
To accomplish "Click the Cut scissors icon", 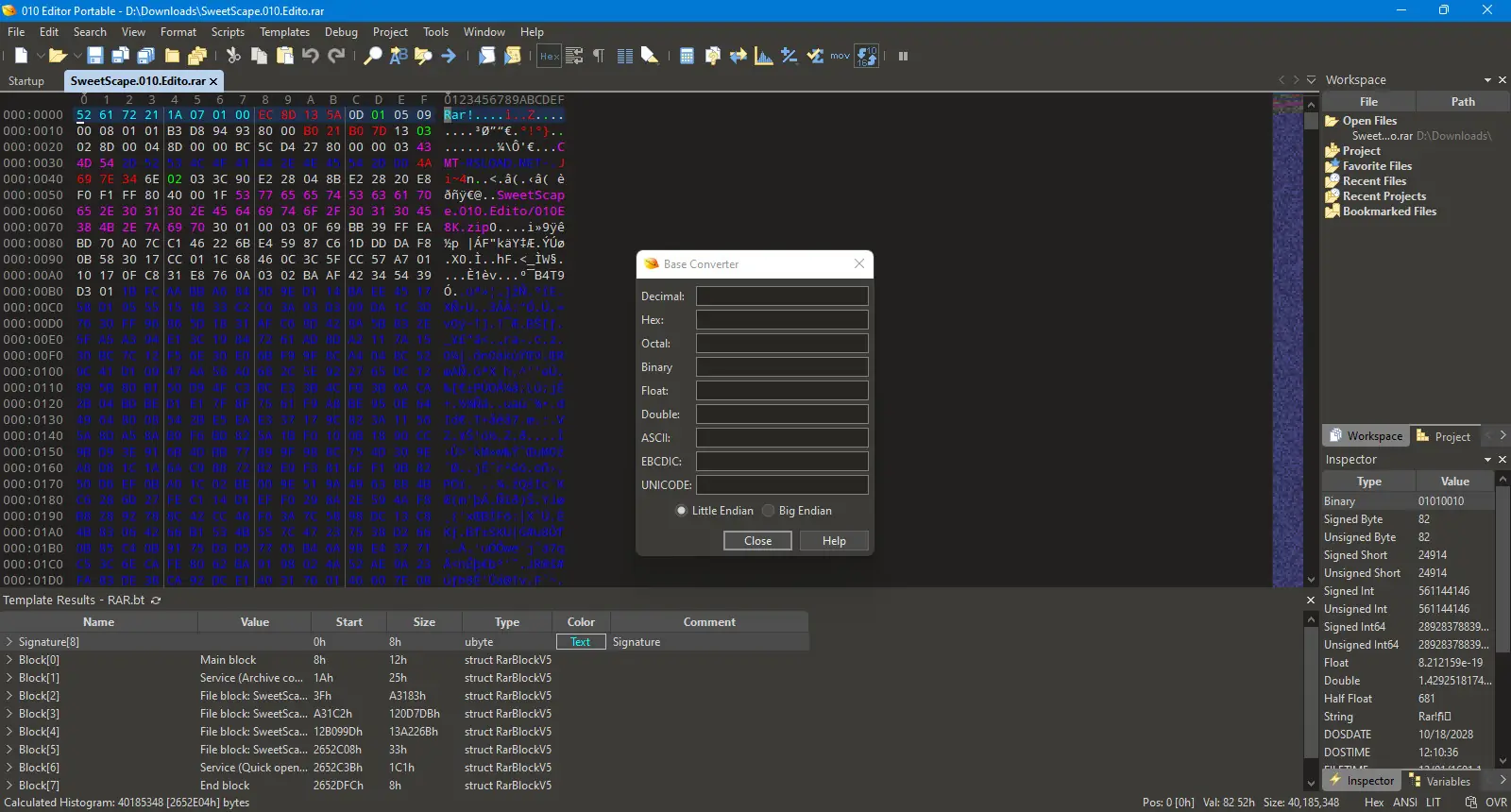I will point(233,56).
